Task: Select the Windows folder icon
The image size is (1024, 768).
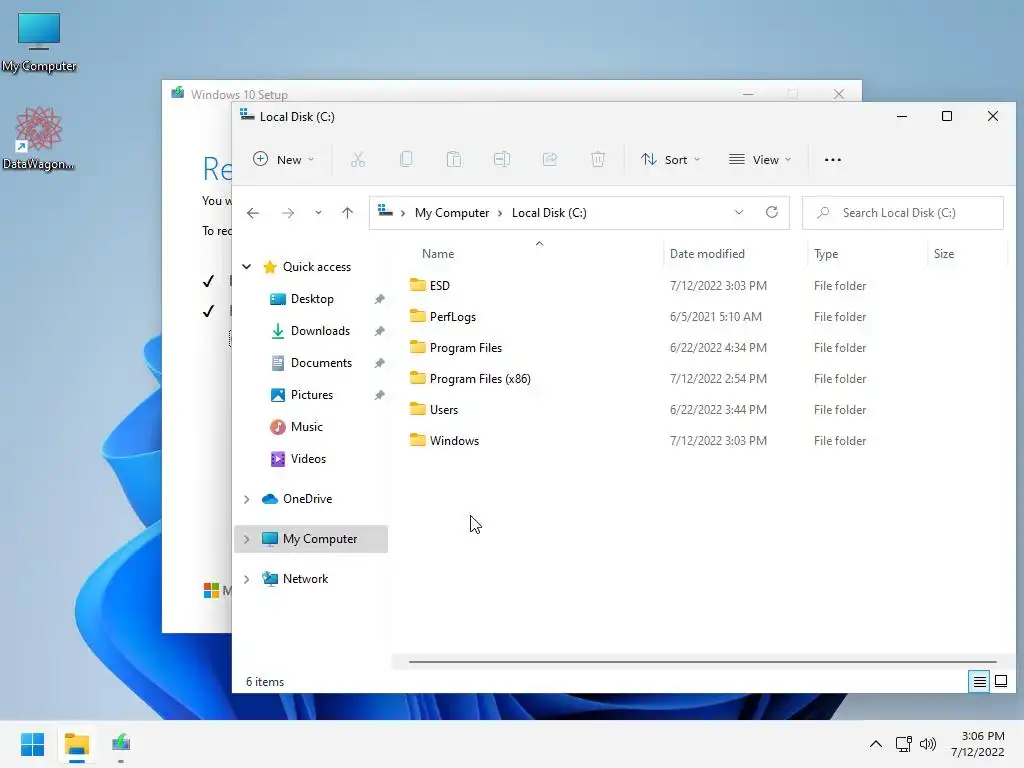Action: coord(418,440)
